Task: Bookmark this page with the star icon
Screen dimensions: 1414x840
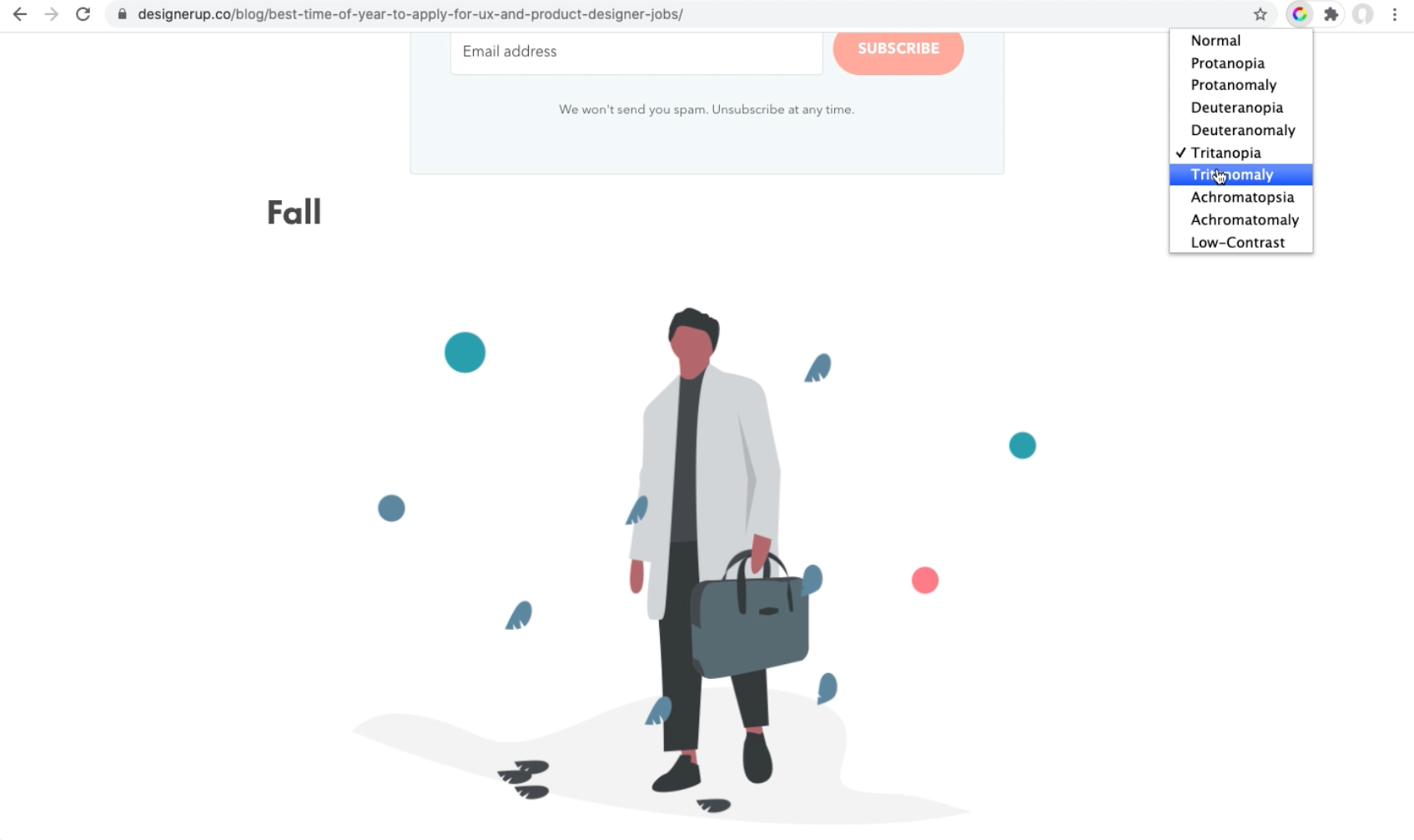Action: click(x=1260, y=14)
